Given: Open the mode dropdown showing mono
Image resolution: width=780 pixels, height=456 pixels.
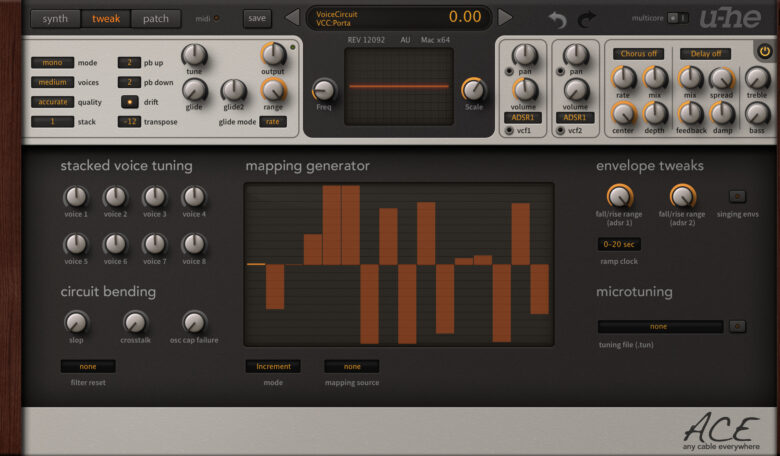Looking at the screenshot, I should [x=52, y=62].
